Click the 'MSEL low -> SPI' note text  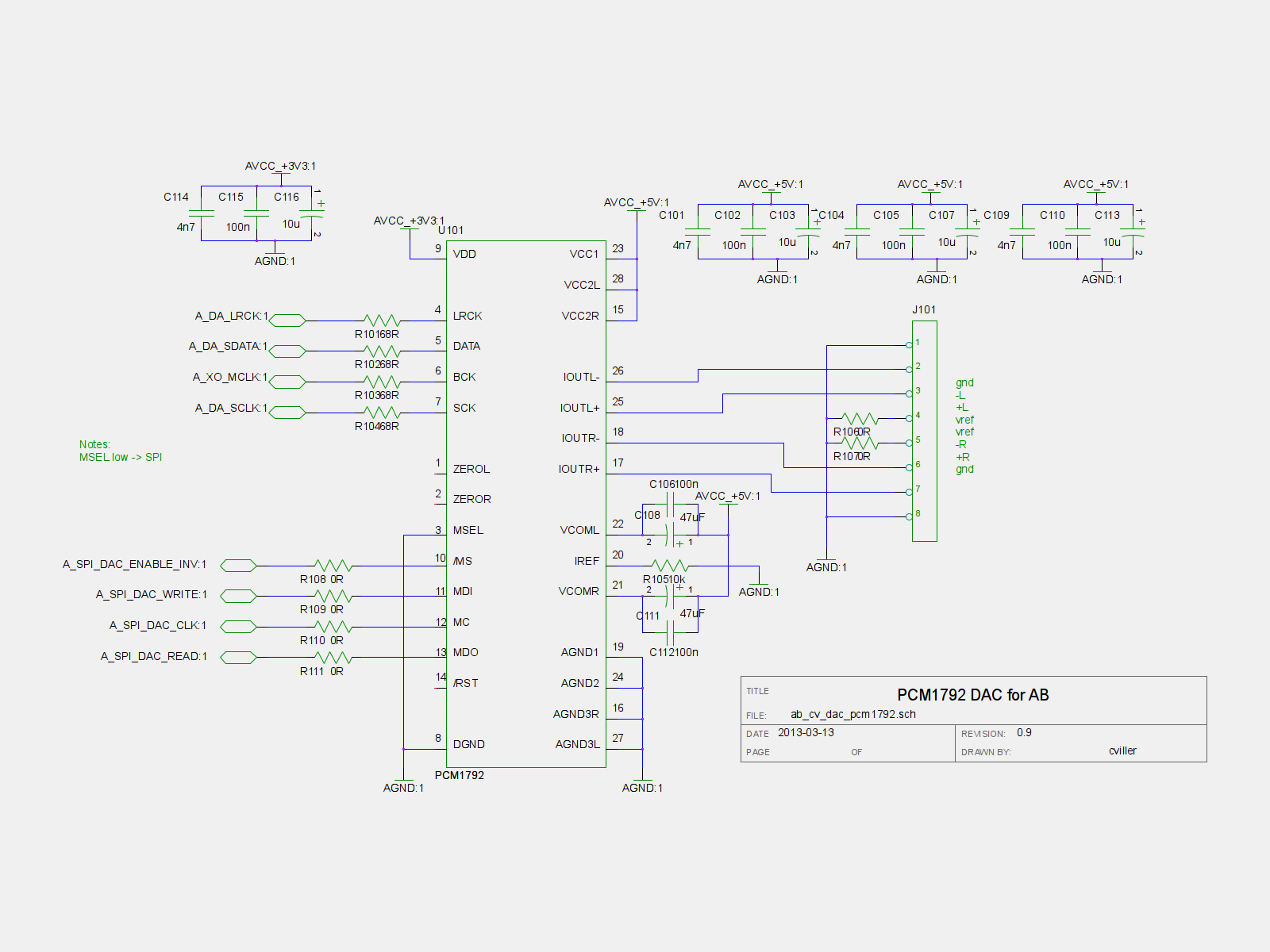pyautogui.click(x=121, y=457)
